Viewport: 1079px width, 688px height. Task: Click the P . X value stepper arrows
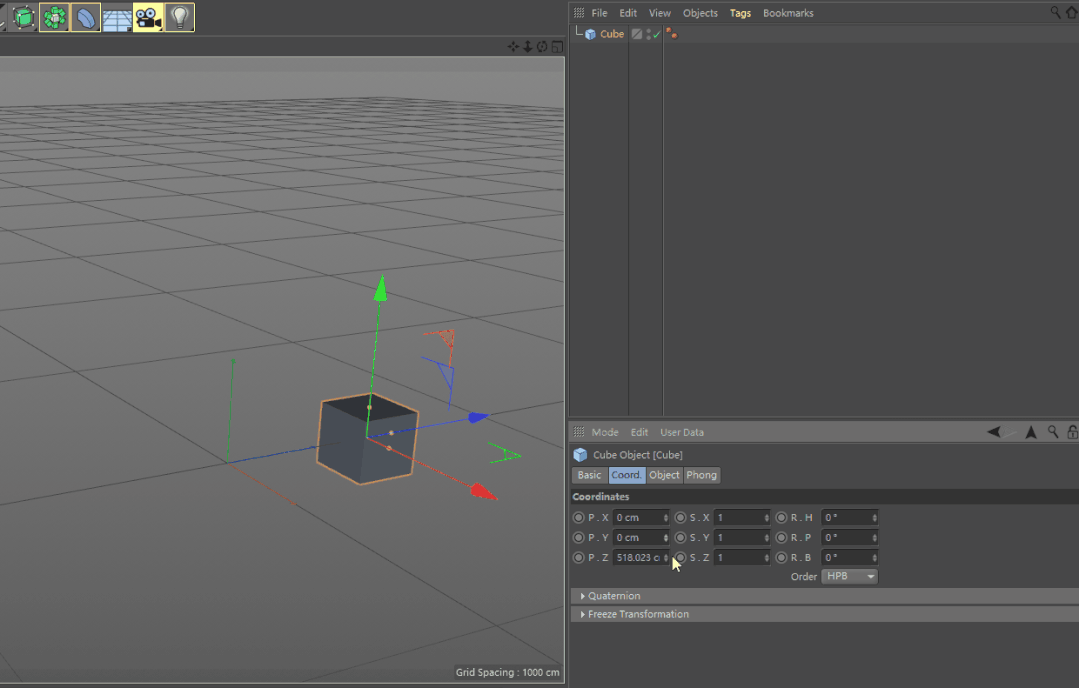pyautogui.click(x=665, y=517)
